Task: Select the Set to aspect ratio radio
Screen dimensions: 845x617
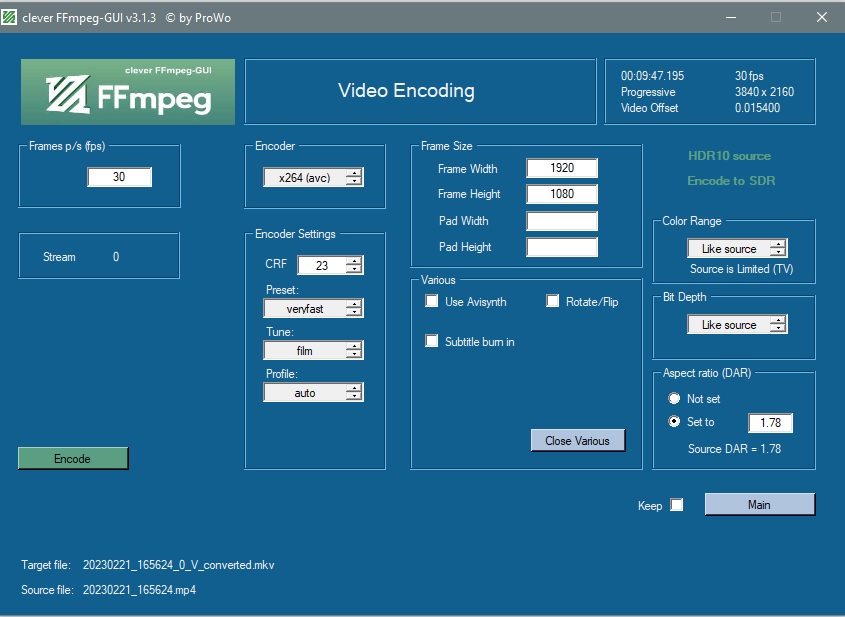Action: pyautogui.click(x=674, y=421)
